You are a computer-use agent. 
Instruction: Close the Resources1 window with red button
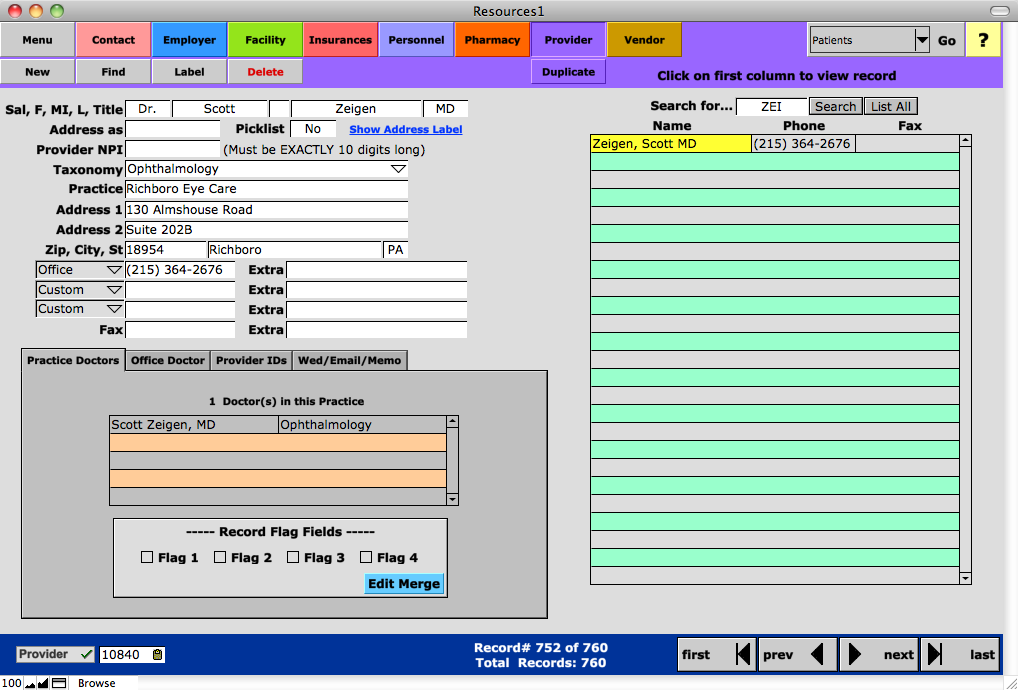point(15,11)
